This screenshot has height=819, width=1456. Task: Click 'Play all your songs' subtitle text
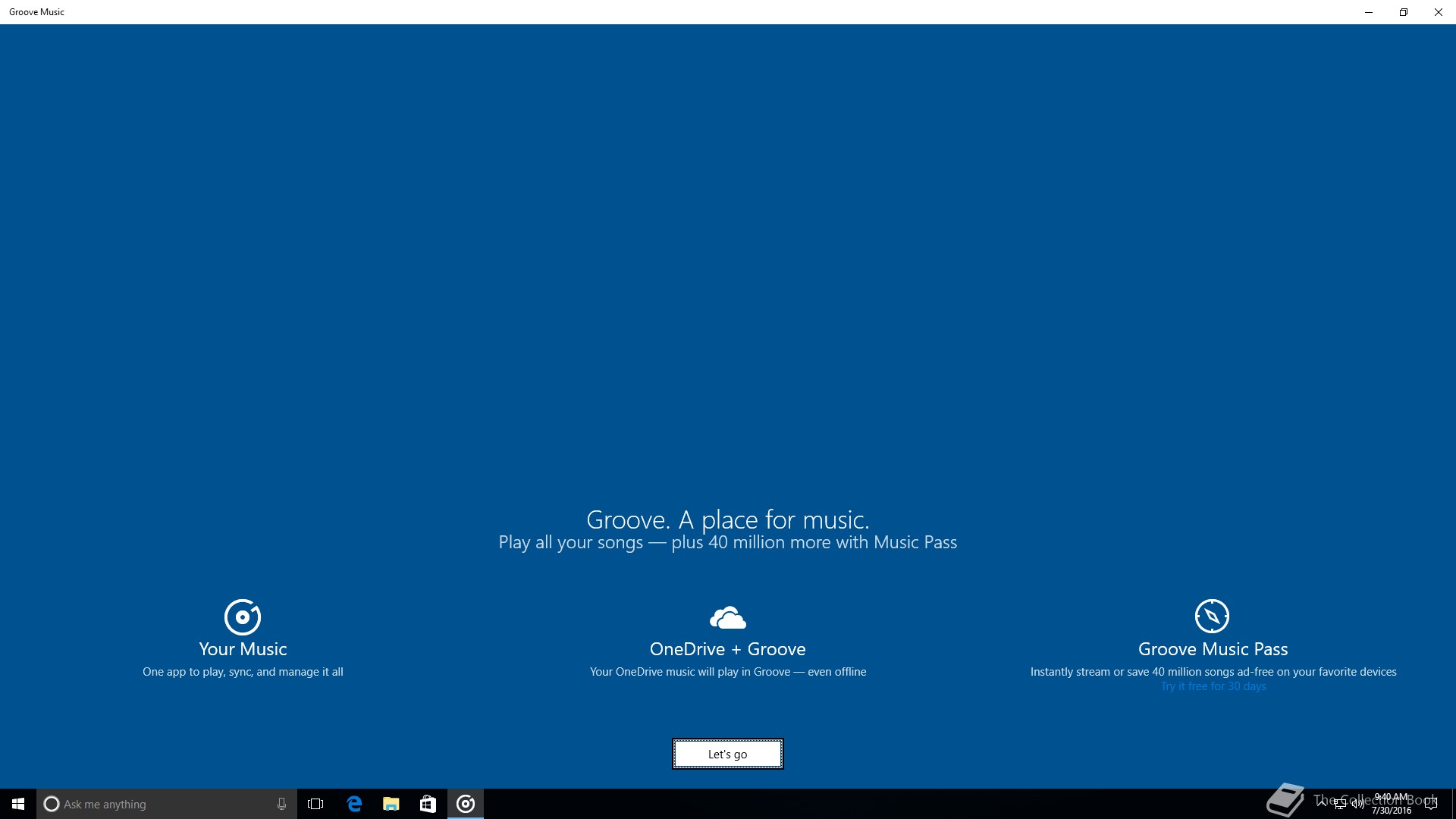(571, 542)
